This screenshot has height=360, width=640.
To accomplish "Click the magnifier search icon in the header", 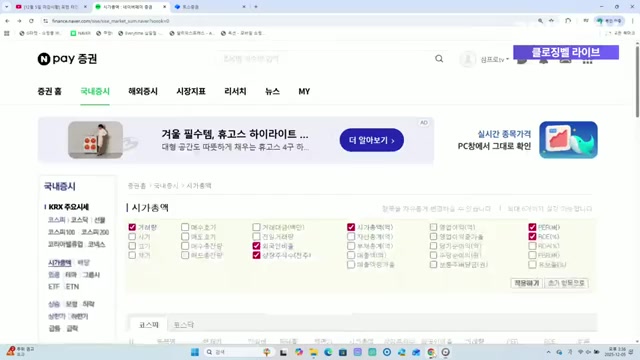I will coord(439,59).
